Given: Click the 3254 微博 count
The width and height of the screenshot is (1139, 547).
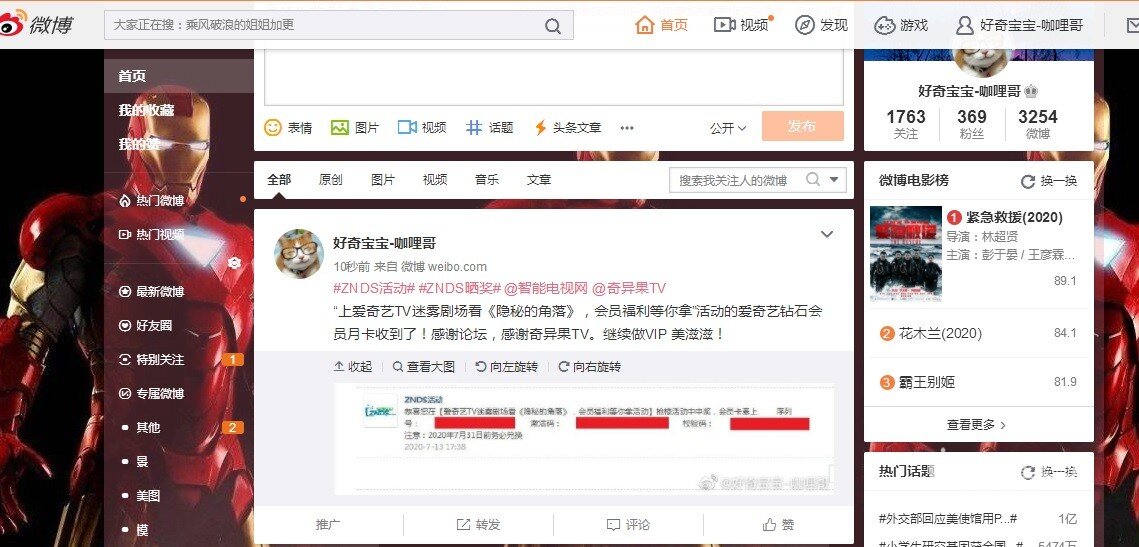Looking at the screenshot, I should pos(1038,124).
